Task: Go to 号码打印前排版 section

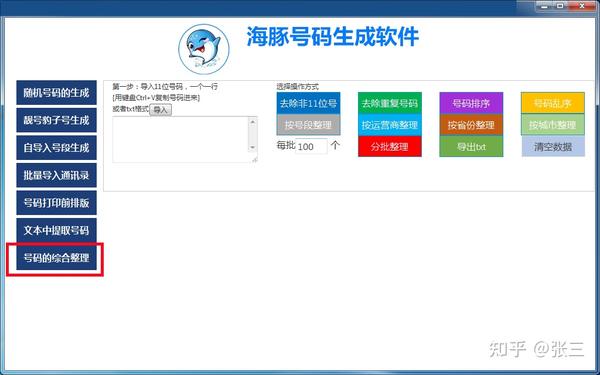Action: tap(56, 203)
